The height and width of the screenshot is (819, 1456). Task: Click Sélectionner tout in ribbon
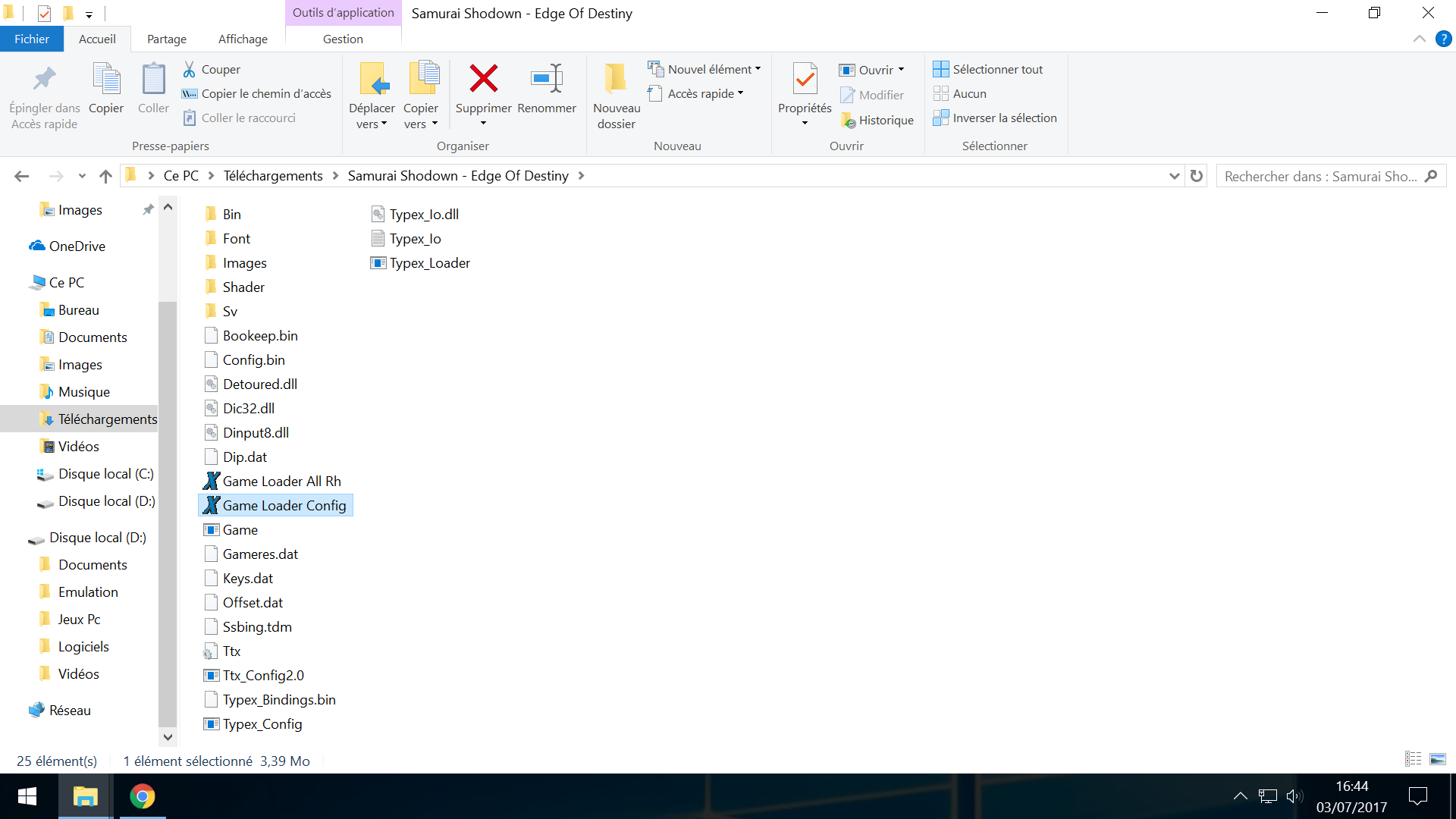[x=988, y=69]
